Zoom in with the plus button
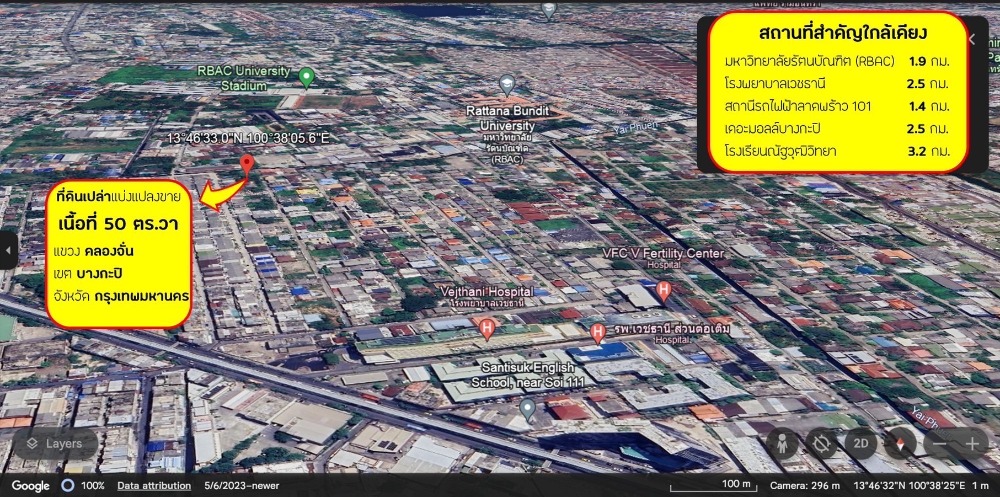 tap(973, 444)
